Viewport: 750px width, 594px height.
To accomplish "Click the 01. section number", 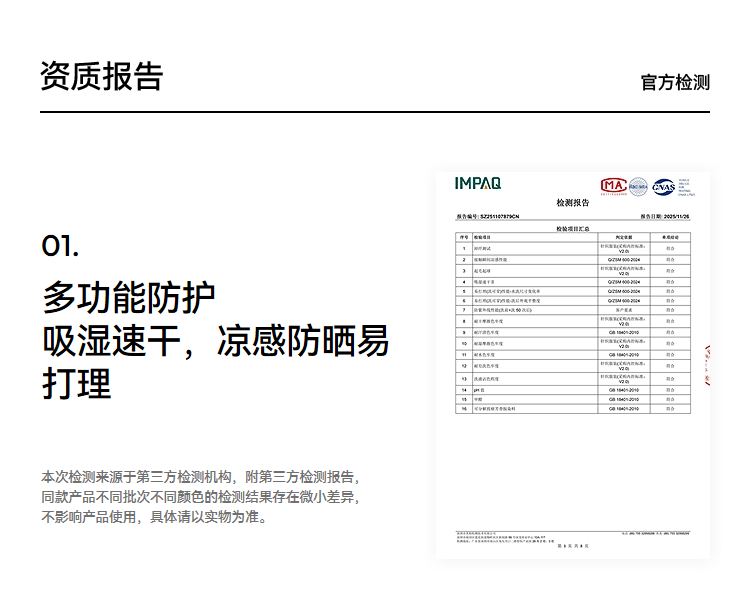I will pos(60,246).
